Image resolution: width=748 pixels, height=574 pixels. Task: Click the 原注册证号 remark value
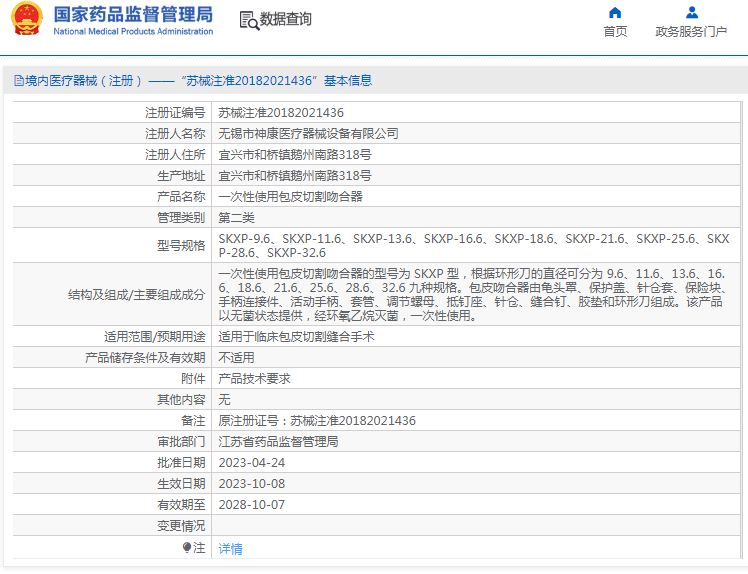pyautogui.click(x=317, y=421)
